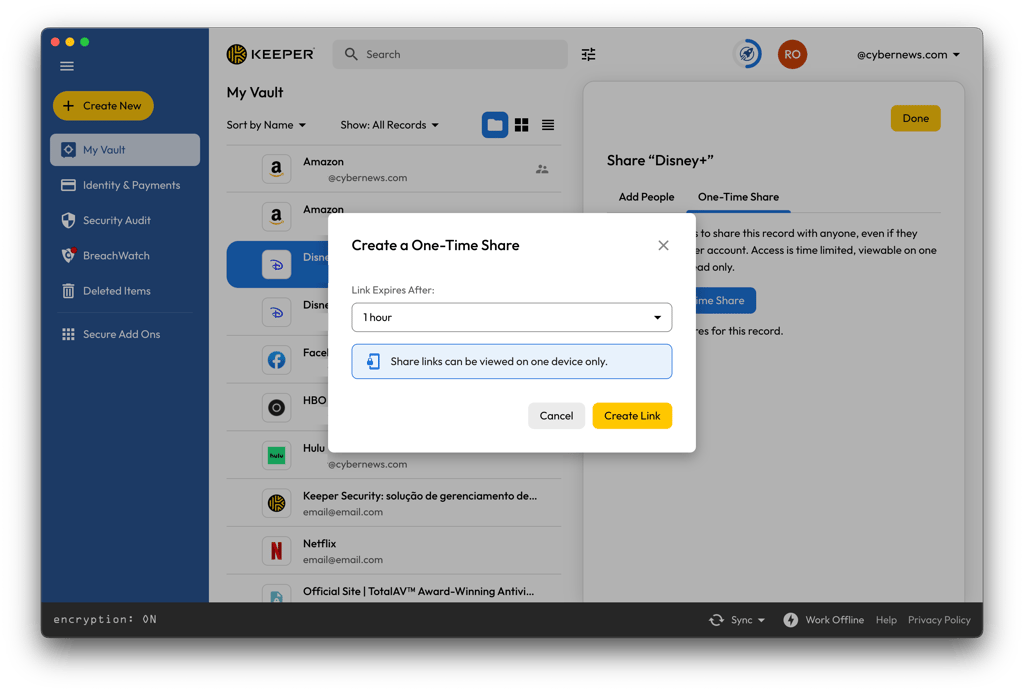Open BreachWatch section
This screenshot has width=1024, height=692.
click(x=125, y=255)
